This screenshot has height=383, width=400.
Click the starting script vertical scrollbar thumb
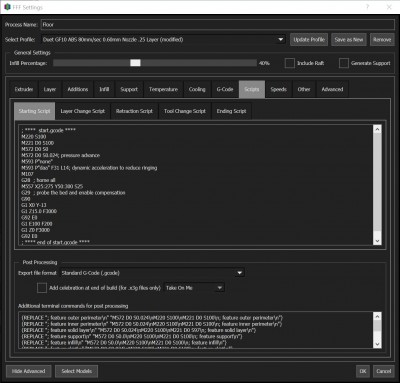377,182
